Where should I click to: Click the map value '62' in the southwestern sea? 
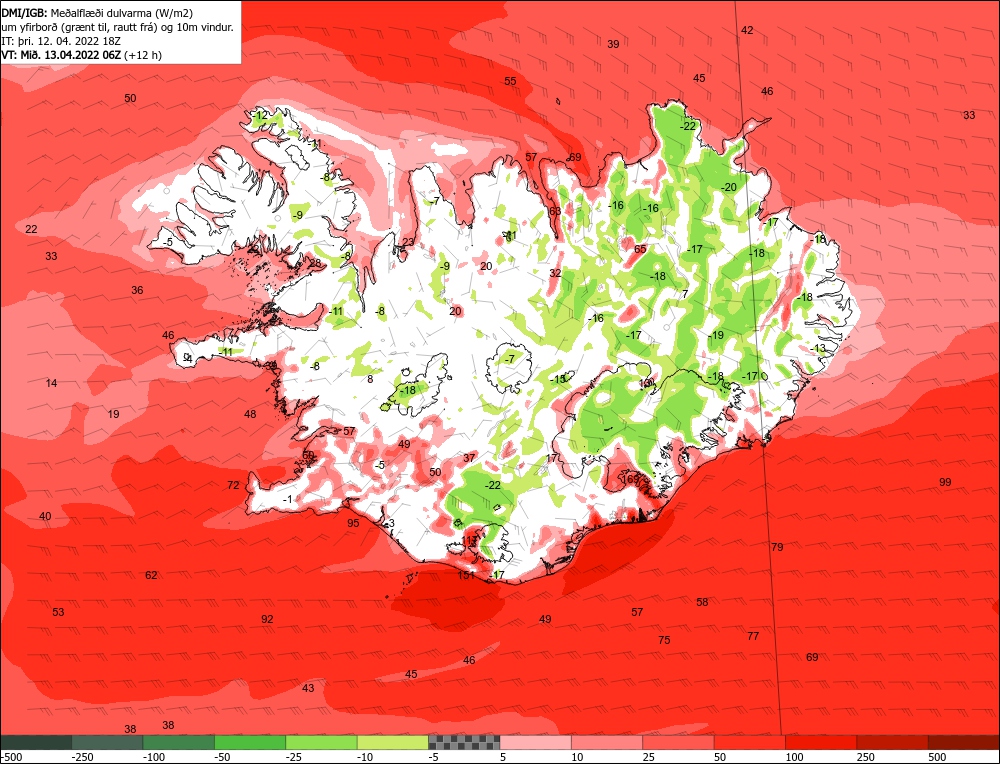coord(151,575)
